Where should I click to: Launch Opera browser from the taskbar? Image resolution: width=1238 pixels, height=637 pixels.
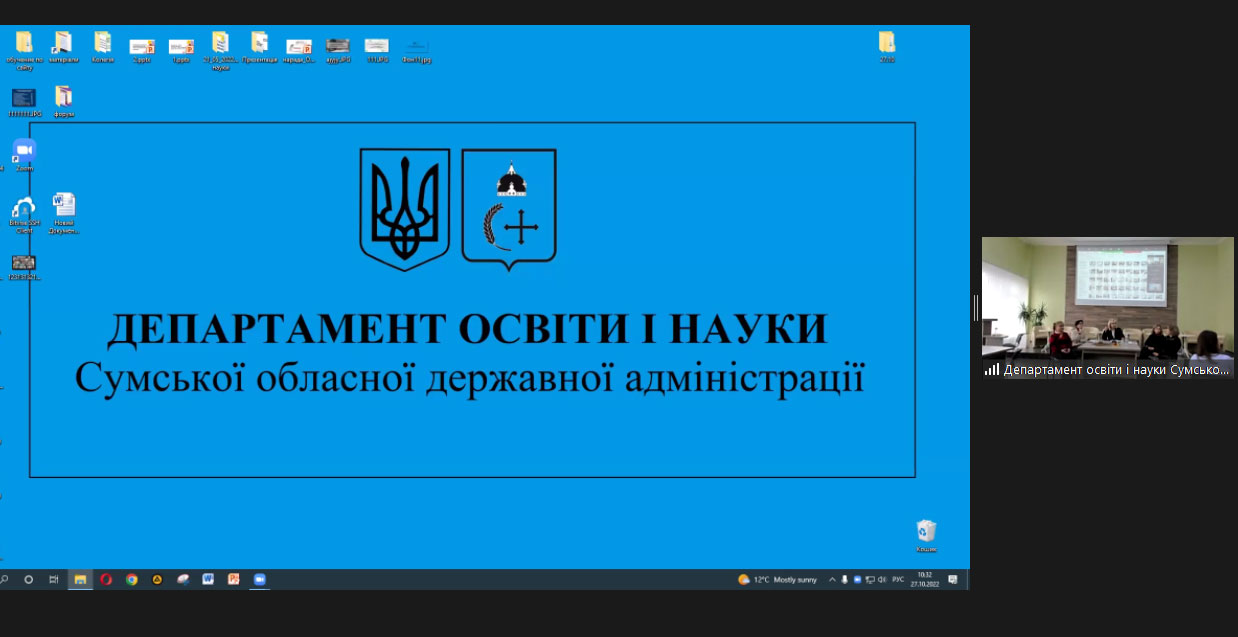(x=106, y=579)
